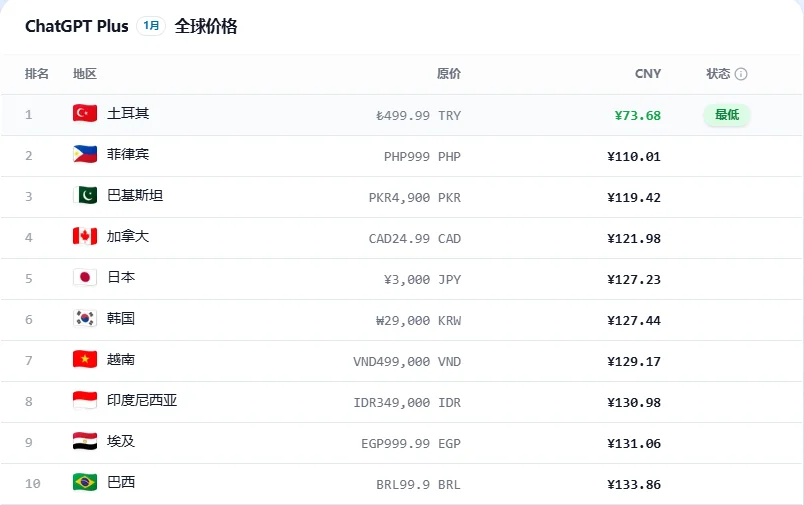Image resolution: width=804 pixels, height=505 pixels.
Task: Click the Philippines flag icon
Action: 85,154
